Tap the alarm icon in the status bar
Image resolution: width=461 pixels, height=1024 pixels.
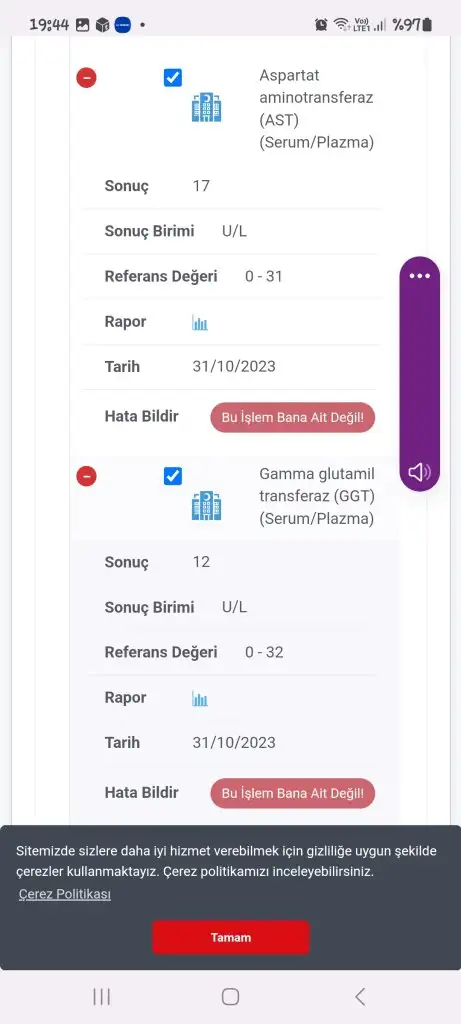click(321, 25)
